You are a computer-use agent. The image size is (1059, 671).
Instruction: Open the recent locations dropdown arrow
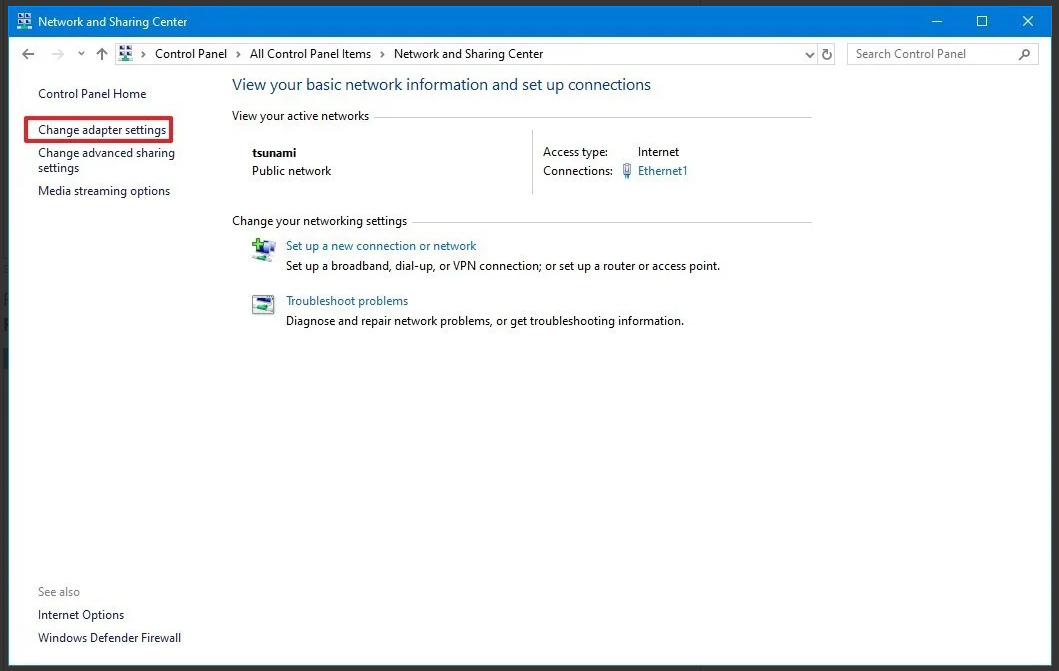(81, 54)
